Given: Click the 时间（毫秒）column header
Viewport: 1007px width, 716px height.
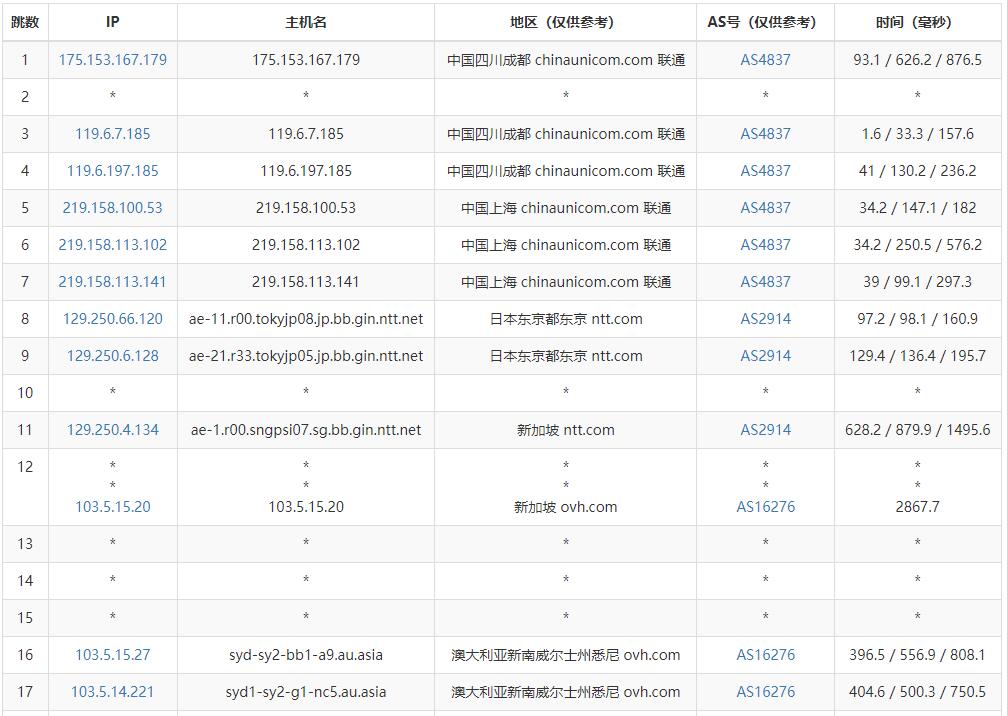Looking at the screenshot, I should [917, 22].
